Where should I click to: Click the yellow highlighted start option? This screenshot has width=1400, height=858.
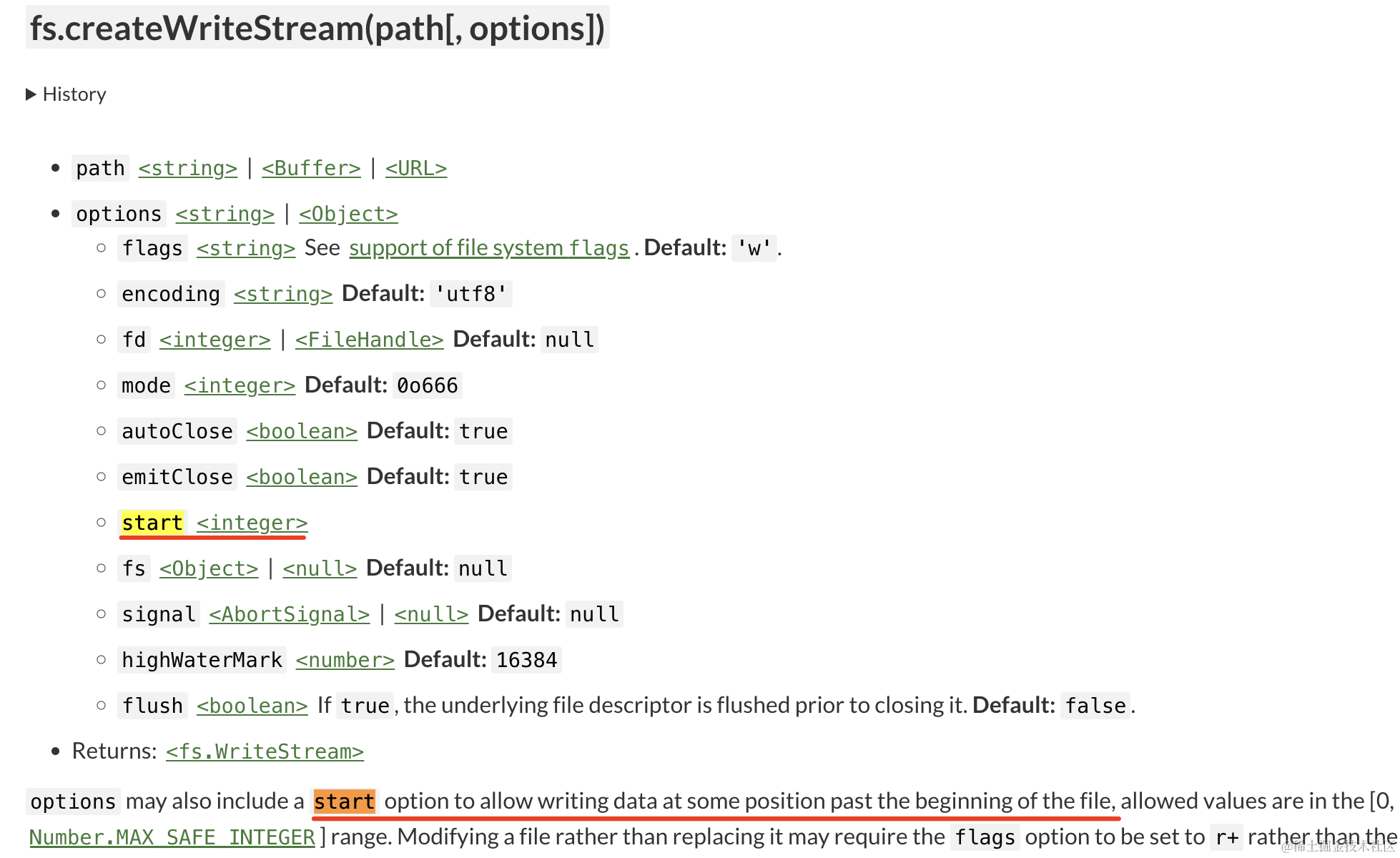pyautogui.click(x=152, y=523)
